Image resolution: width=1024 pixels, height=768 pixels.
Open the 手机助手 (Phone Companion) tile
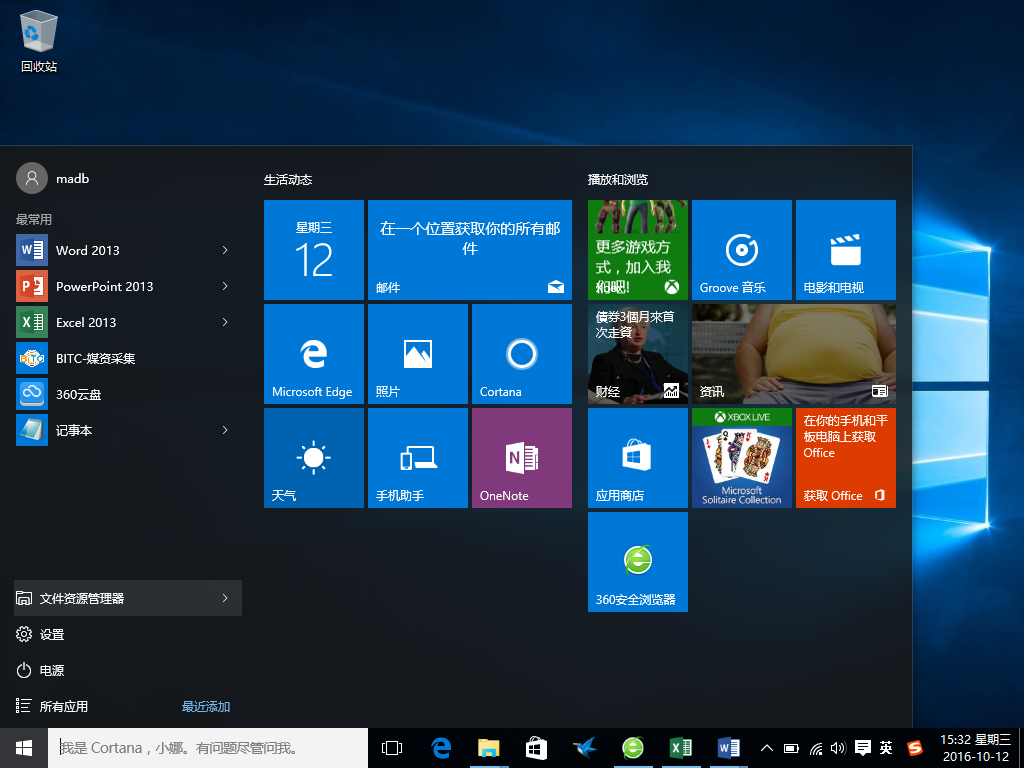tap(417, 458)
